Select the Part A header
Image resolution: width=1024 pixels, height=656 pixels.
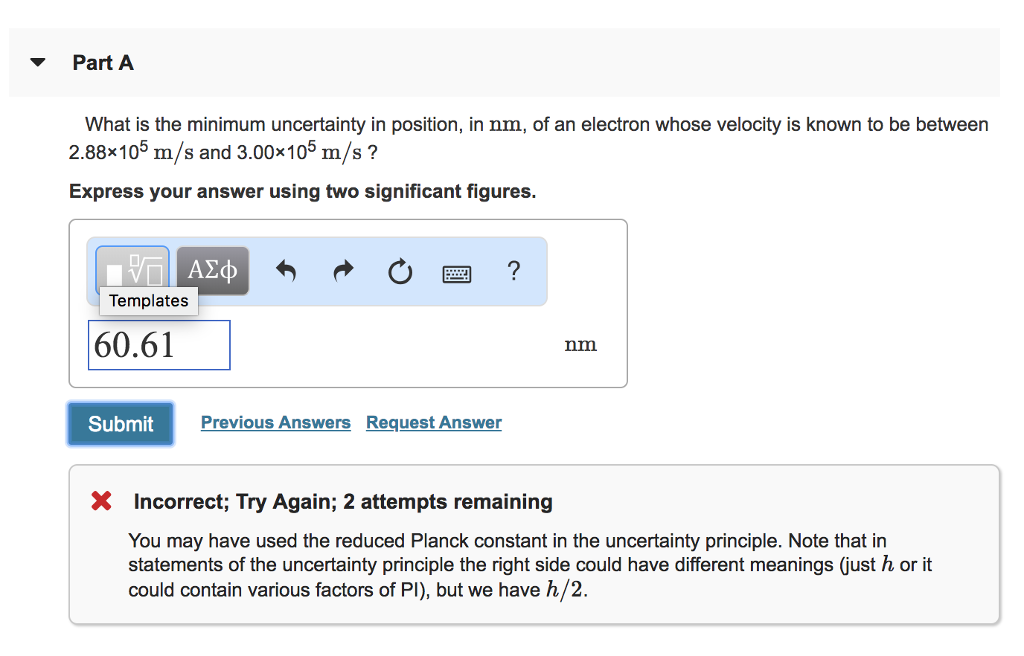(x=103, y=62)
